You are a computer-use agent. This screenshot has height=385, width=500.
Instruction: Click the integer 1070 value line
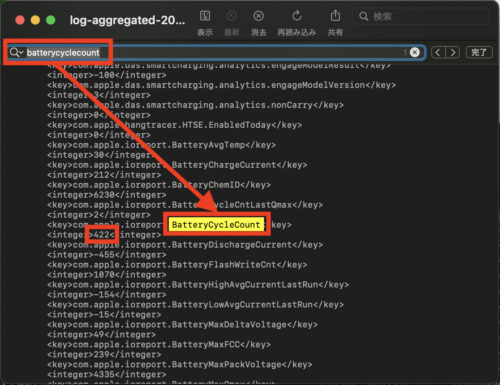point(107,275)
